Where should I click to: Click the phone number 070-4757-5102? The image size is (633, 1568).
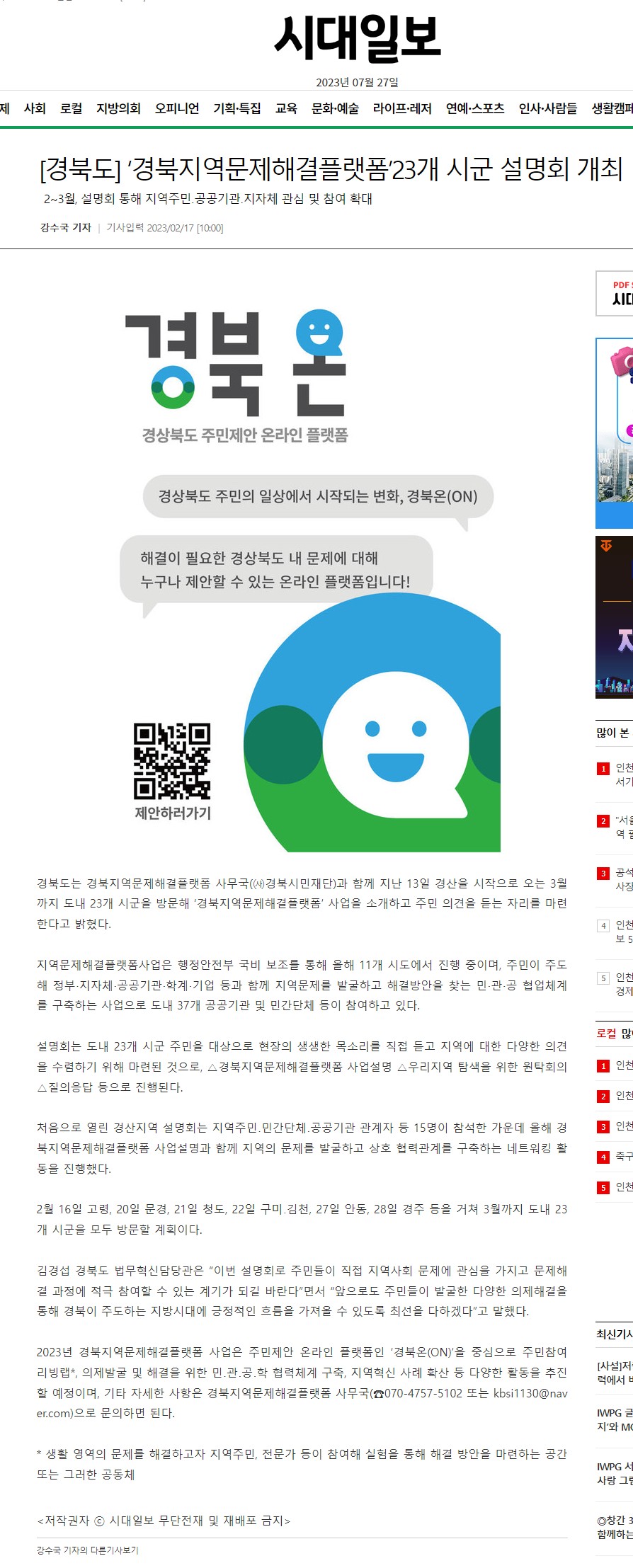click(423, 1393)
